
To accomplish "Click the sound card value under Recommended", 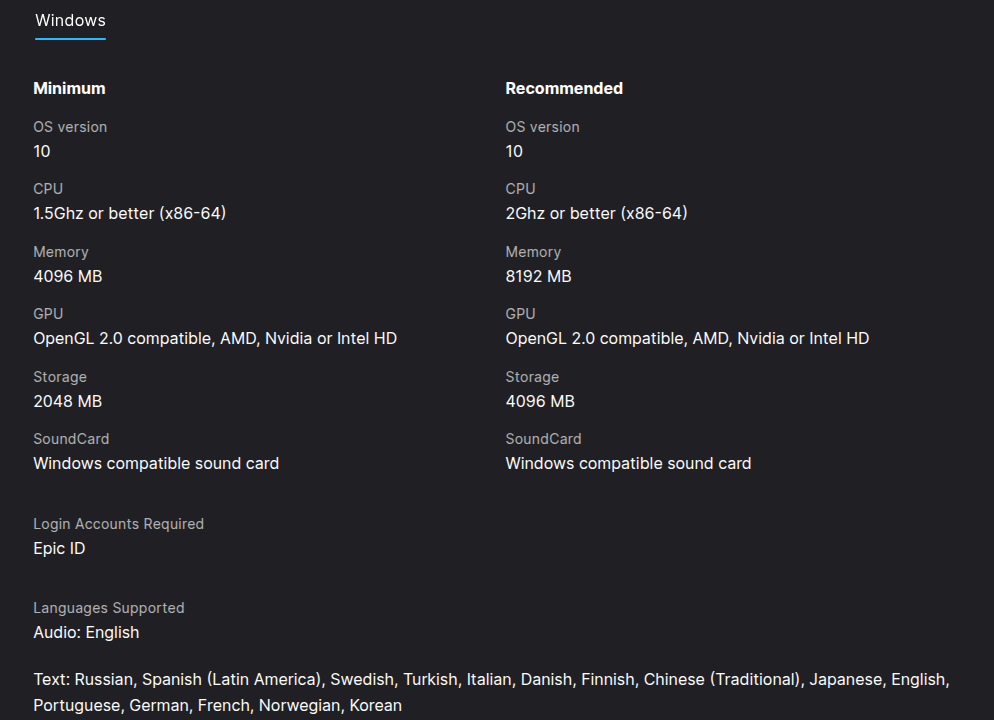I will 628,463.
